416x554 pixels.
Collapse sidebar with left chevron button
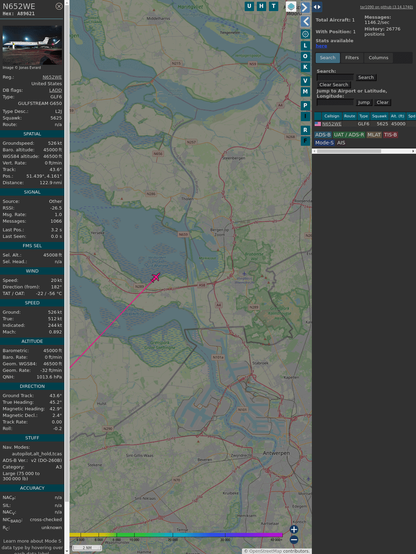pos(305,22)
